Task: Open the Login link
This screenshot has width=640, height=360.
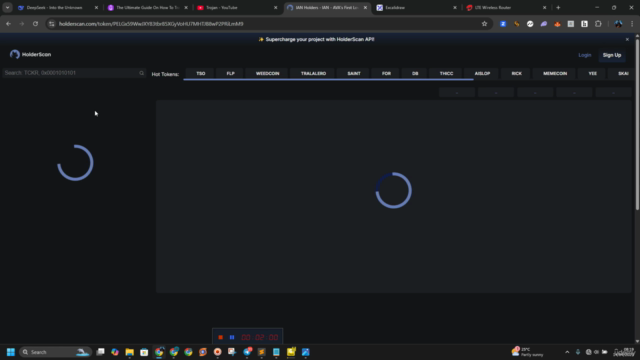Action: click(x=584, y=55)
